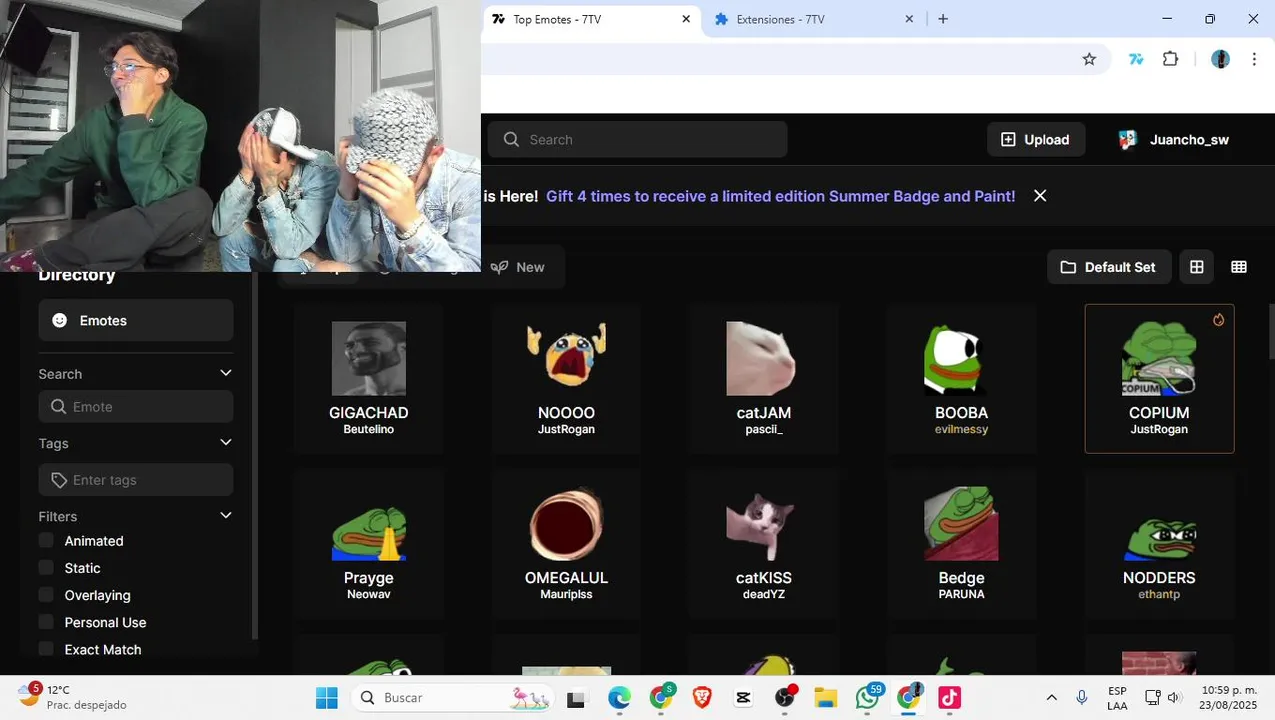Viewport: 1275px width, 720px height.
Task: Open the Juancho_sw account avatar
Action: pyautogui.click(x=1128, y=140)
